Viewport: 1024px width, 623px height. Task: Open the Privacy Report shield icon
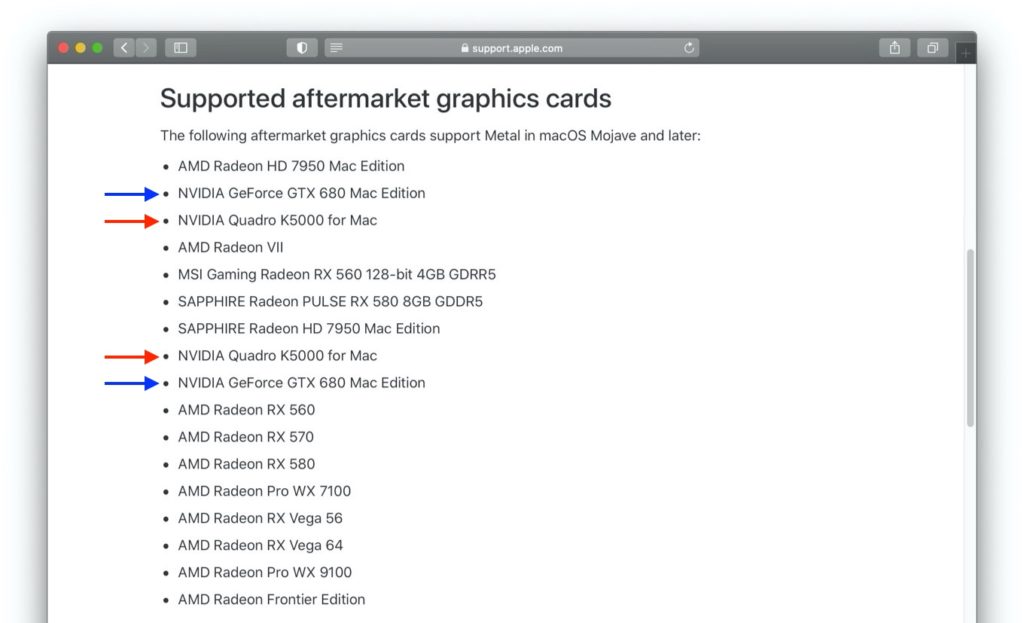point(301,47)
